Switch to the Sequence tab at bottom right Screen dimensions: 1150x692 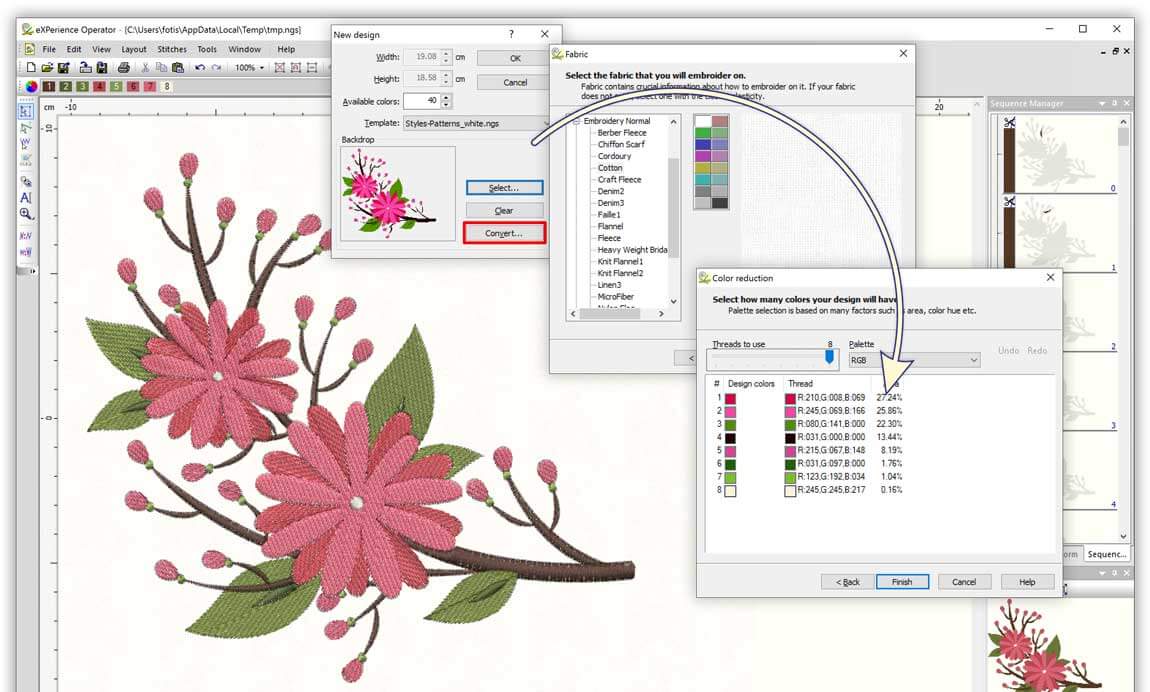point(1106,553)
